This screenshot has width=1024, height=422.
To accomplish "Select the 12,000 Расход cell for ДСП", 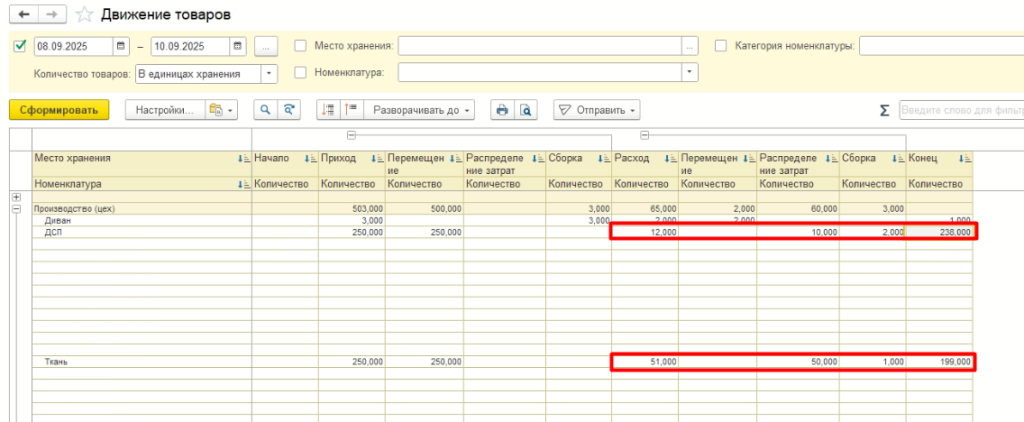I will [x=645, y=232].
